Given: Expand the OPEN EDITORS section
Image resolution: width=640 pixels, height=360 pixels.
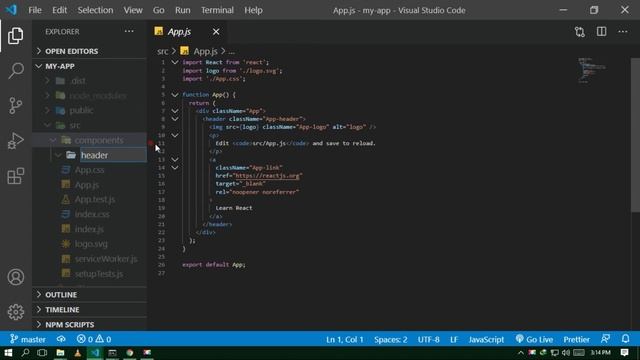Looking at the screenshot, I should (90, 51).
